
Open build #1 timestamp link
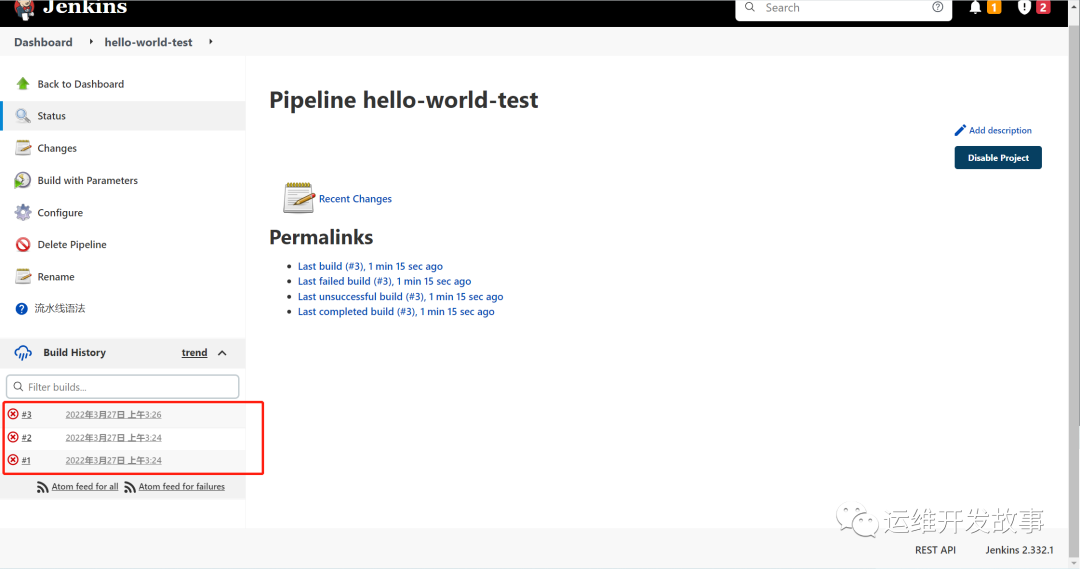tap(114, 460)
